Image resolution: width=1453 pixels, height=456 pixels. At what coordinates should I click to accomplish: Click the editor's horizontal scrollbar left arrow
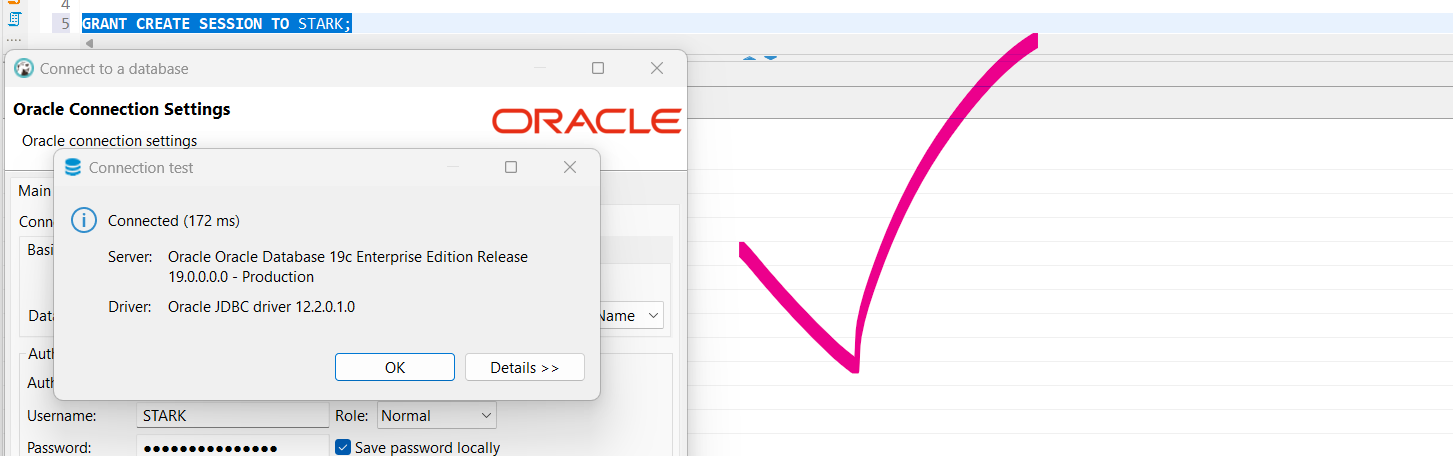point(89,43)
